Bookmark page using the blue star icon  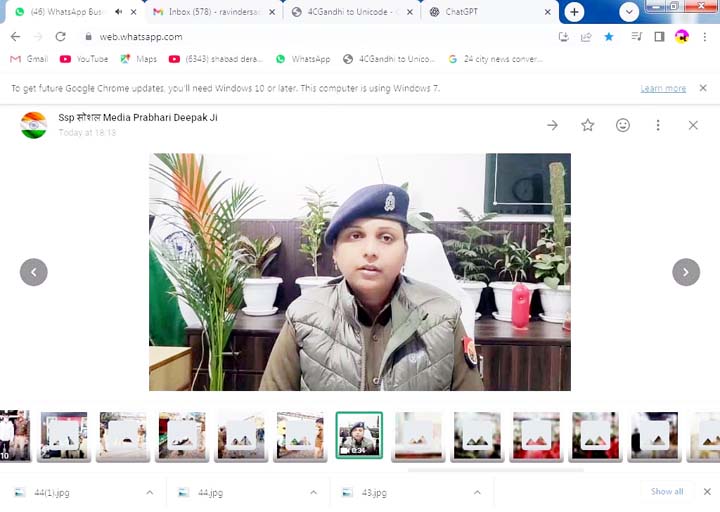[609, 37]
